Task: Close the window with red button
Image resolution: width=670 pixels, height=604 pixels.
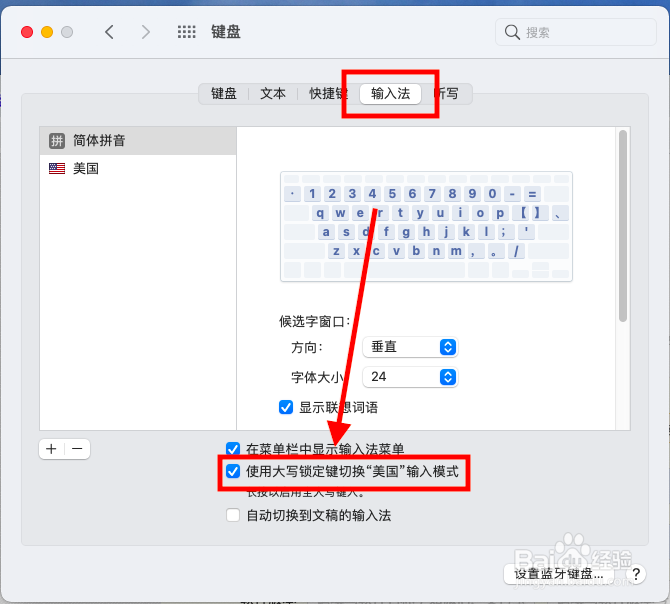Action: click(x=27, y=32)
